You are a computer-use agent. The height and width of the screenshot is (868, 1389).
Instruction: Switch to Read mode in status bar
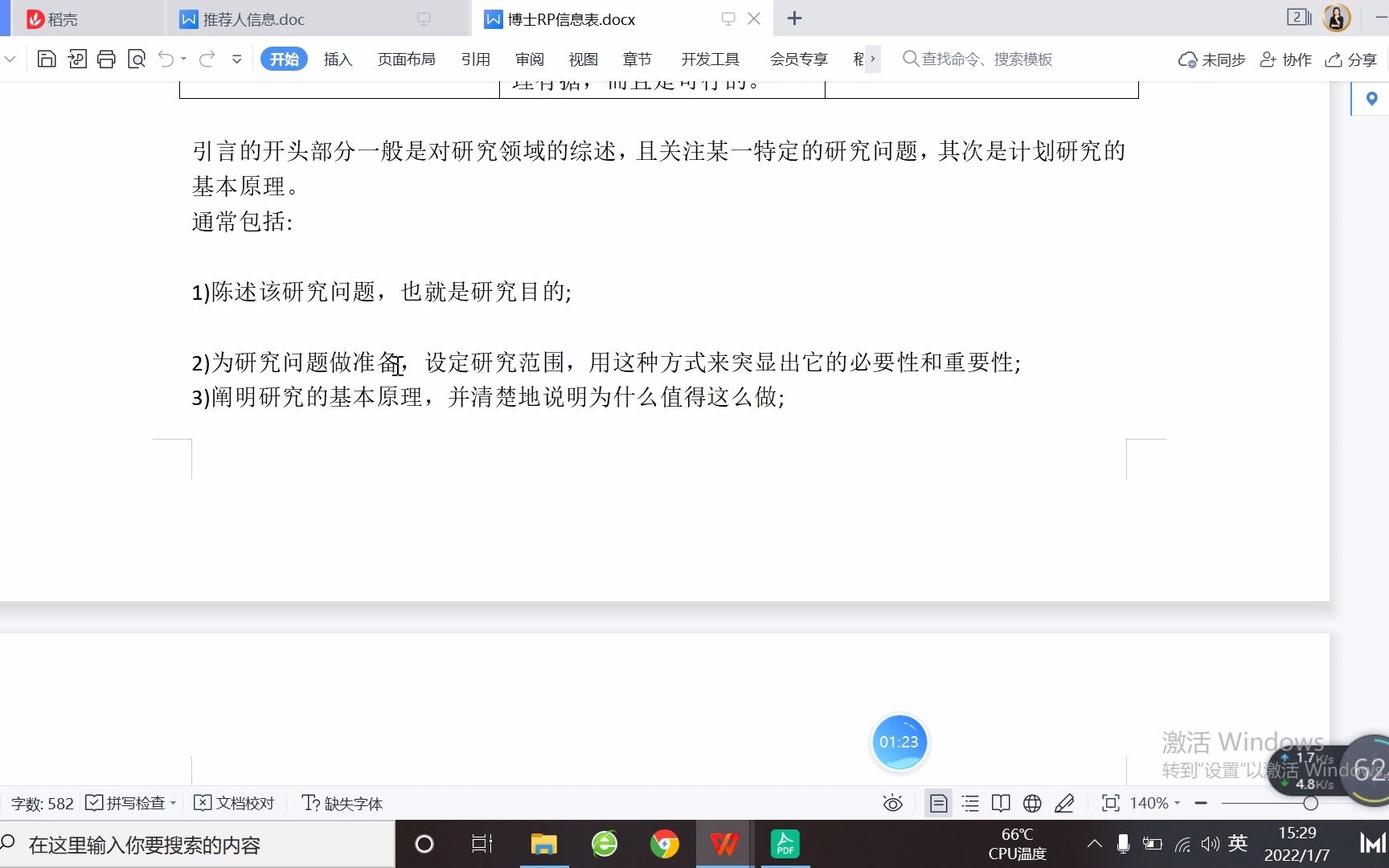point(1001,803)
